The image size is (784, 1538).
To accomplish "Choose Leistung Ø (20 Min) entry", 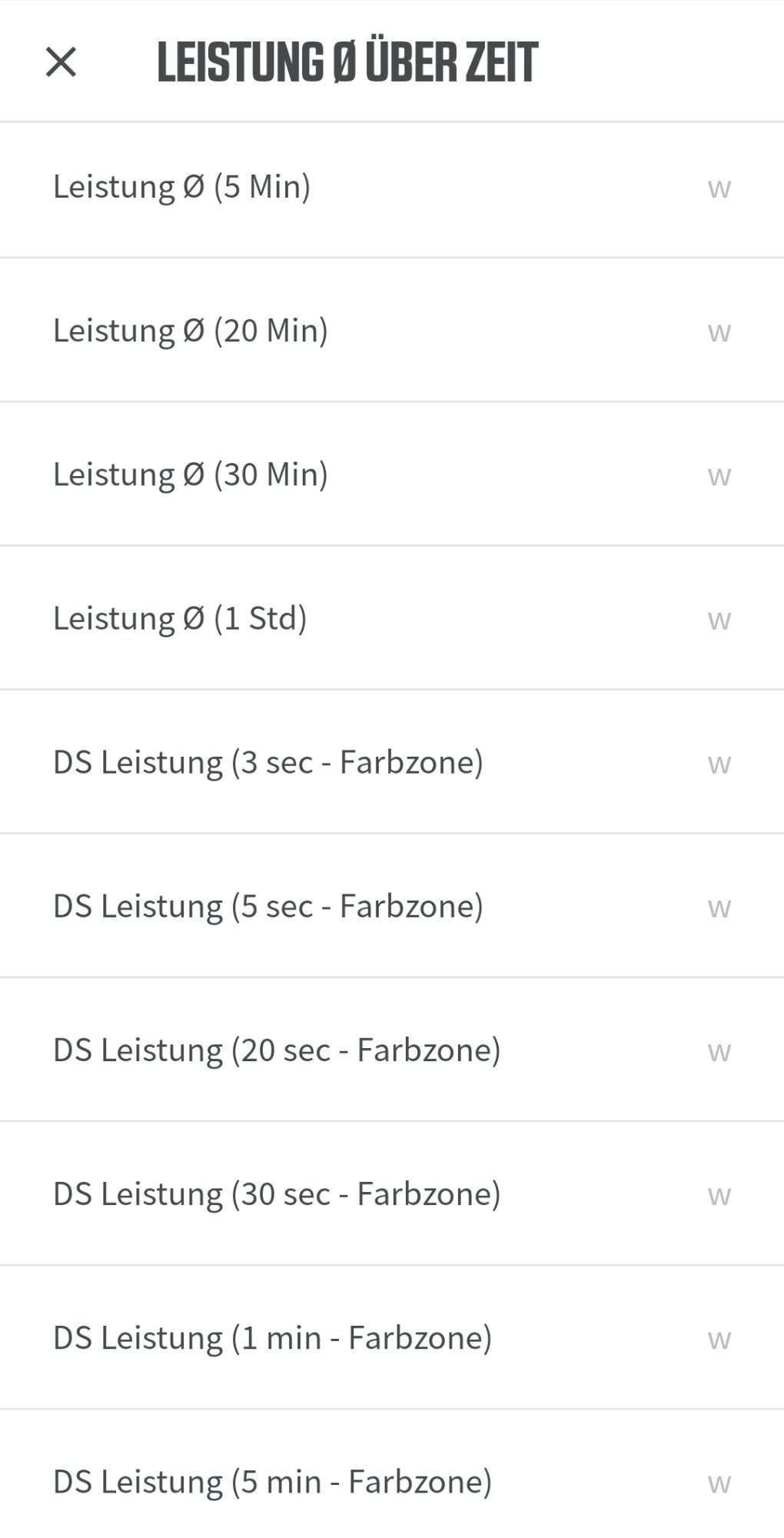I will [x=190, y=331].
